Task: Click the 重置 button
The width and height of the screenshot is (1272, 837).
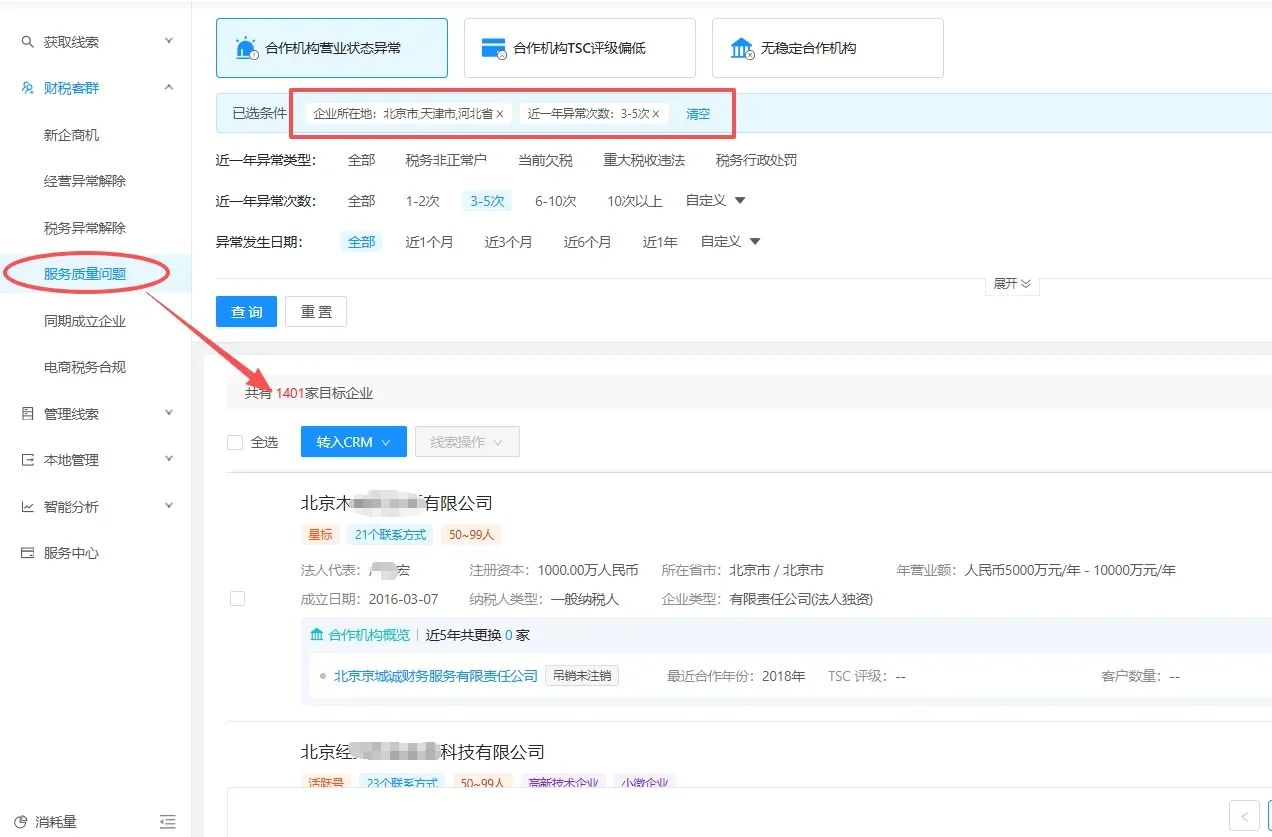Action: pyautogui.click(x=316, y=312)
